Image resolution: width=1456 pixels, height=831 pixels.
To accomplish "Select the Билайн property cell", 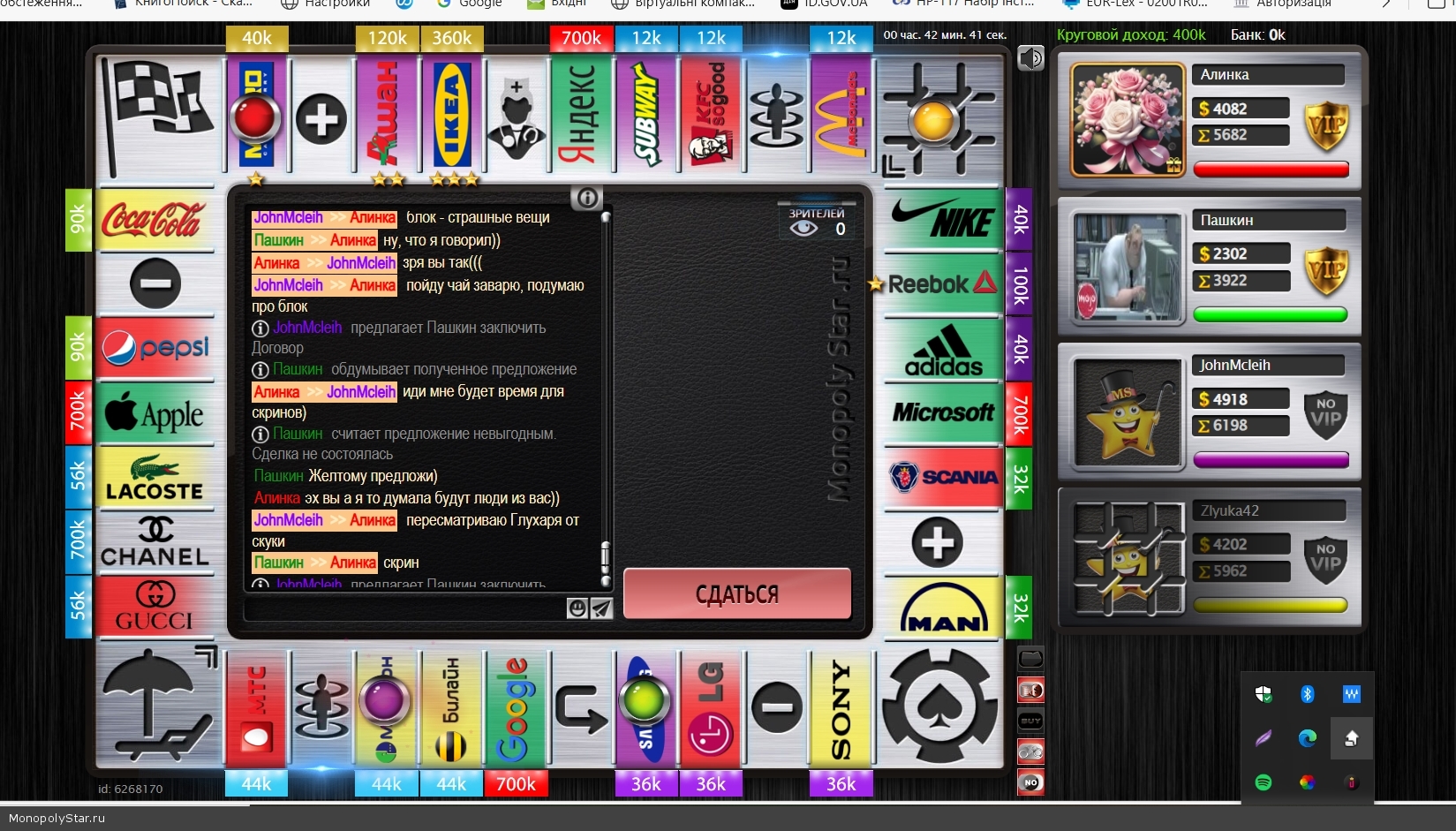I will point(452,708).
